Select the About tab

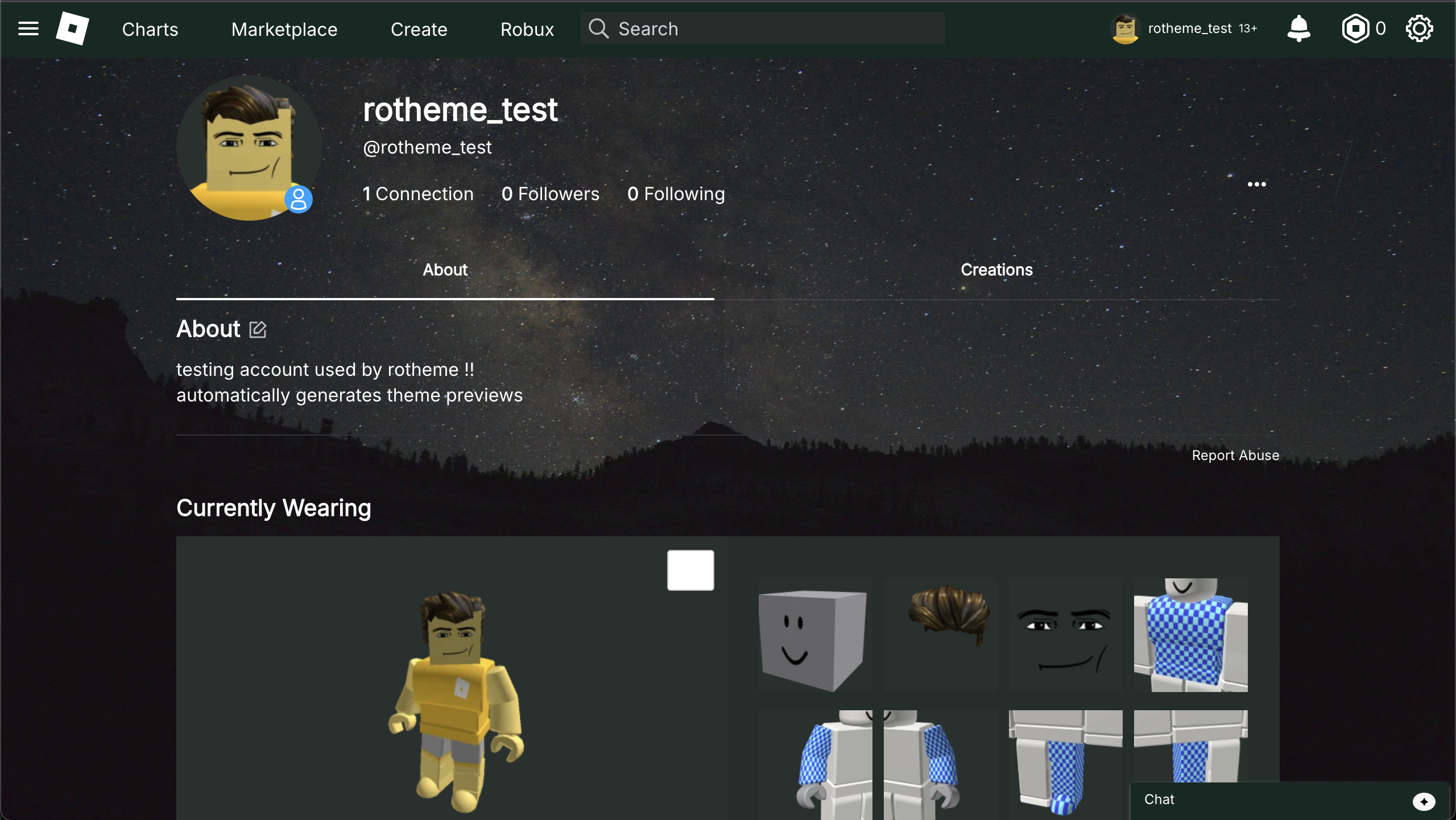[x=445, y=270]
